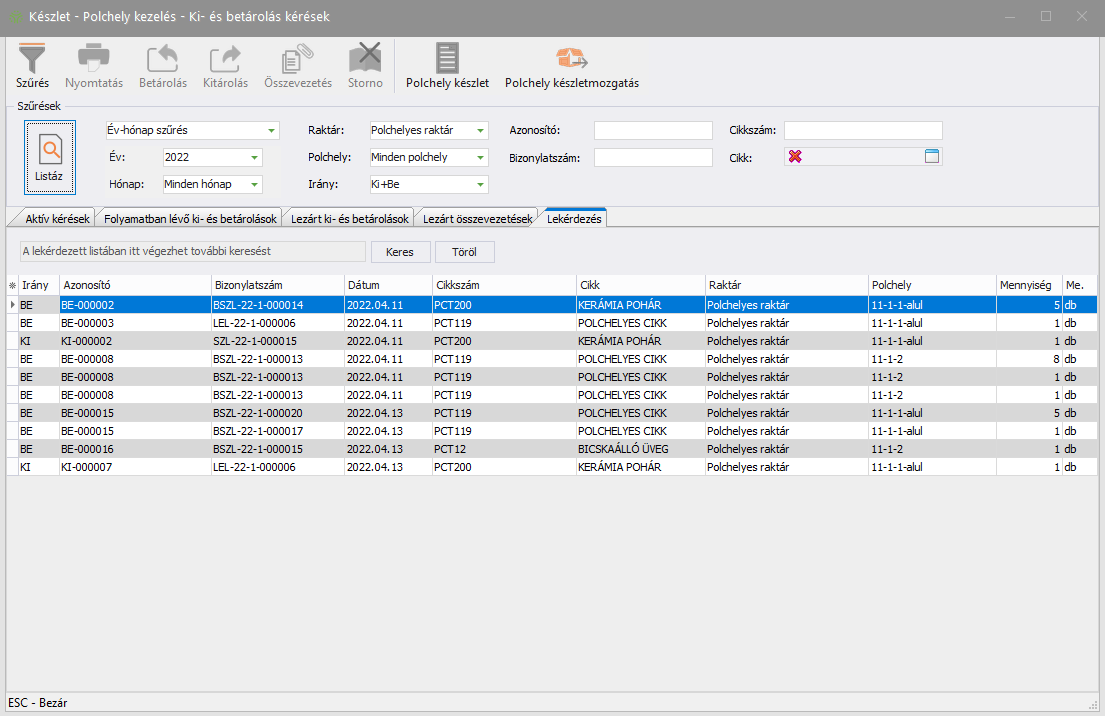Clear the Cikk field with red X
The image size is (1105, 716).
click(x=795, y=157)
